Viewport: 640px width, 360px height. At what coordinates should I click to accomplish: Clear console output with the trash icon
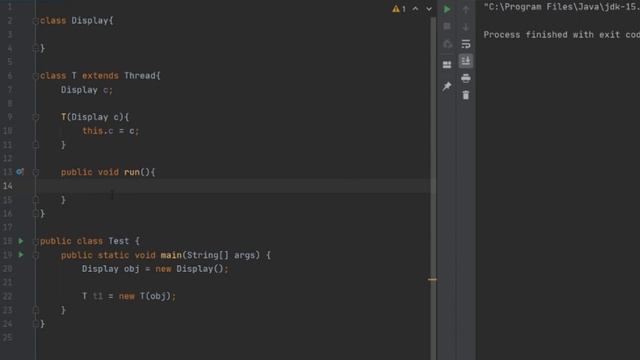tap(466, 95)
